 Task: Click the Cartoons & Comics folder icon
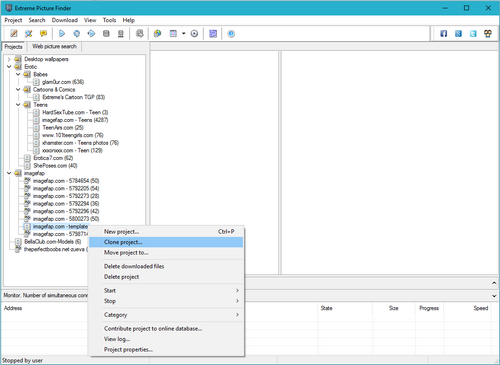tap(27, 90)
